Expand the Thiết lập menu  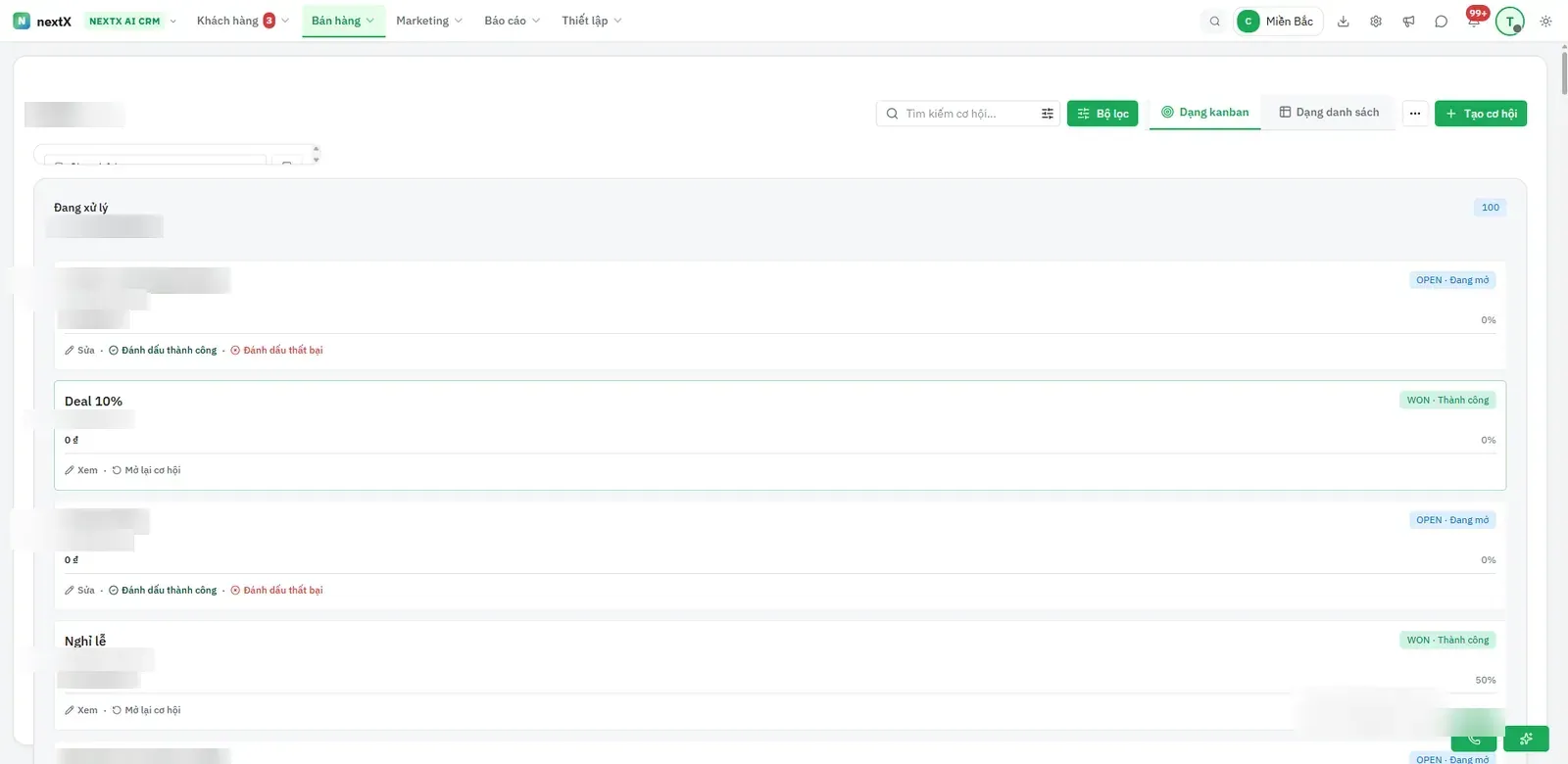click(x=592, y=21)
